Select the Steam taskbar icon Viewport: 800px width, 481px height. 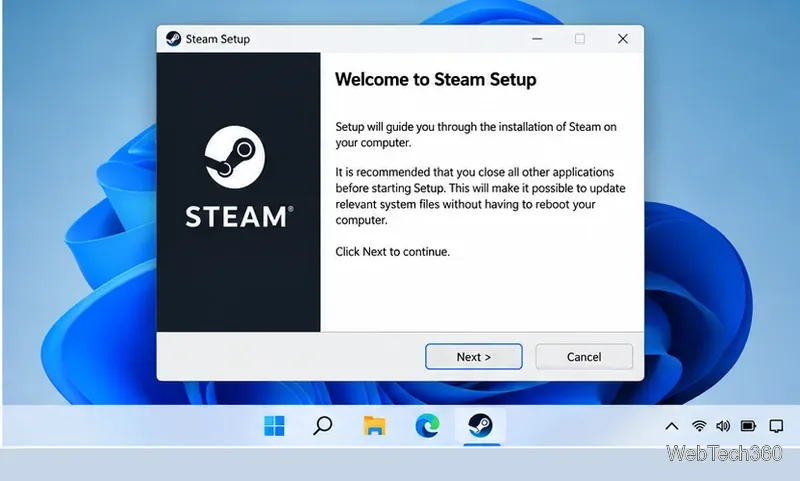pyautogui.click(x=481, y=425)
